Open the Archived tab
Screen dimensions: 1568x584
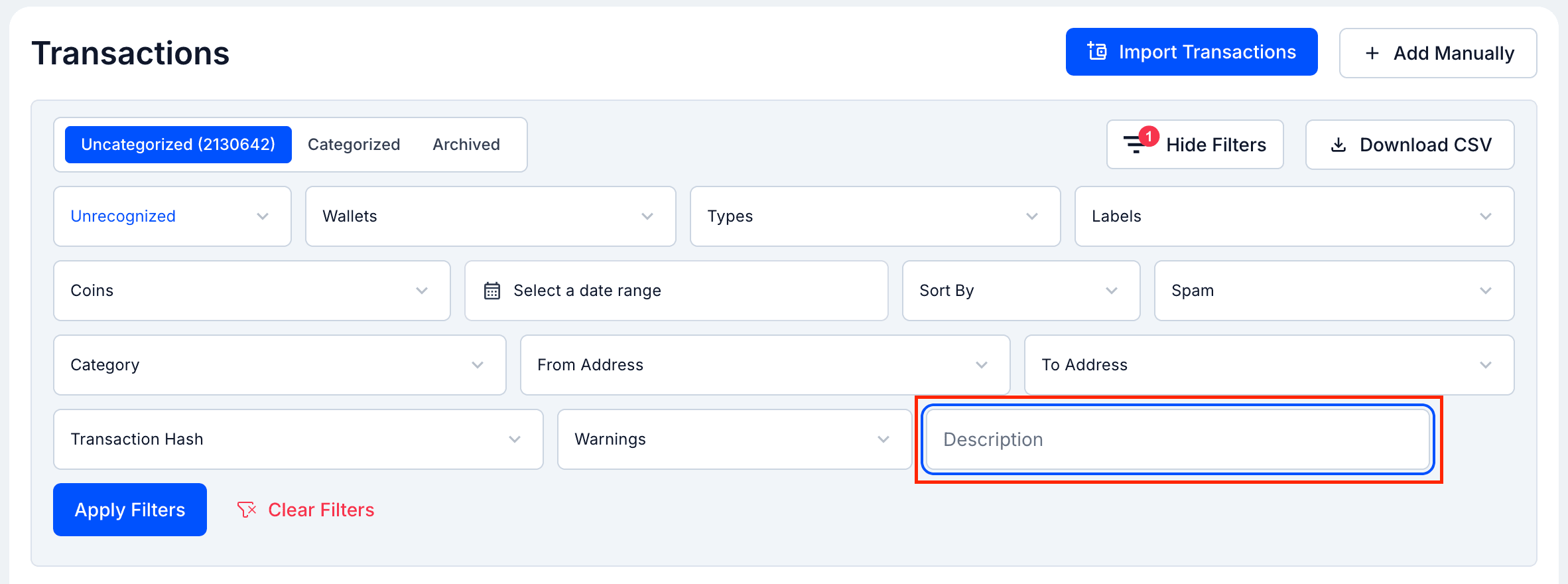466,145
